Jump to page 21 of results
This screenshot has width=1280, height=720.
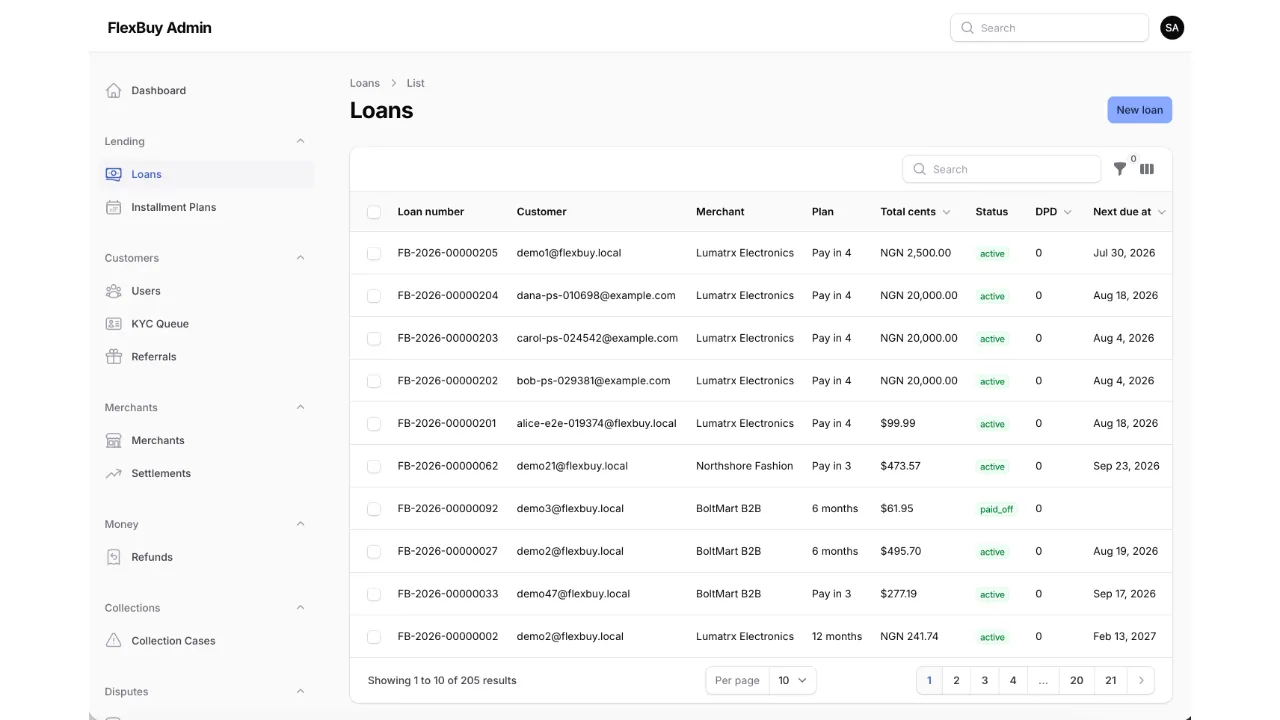(1111, 680)
